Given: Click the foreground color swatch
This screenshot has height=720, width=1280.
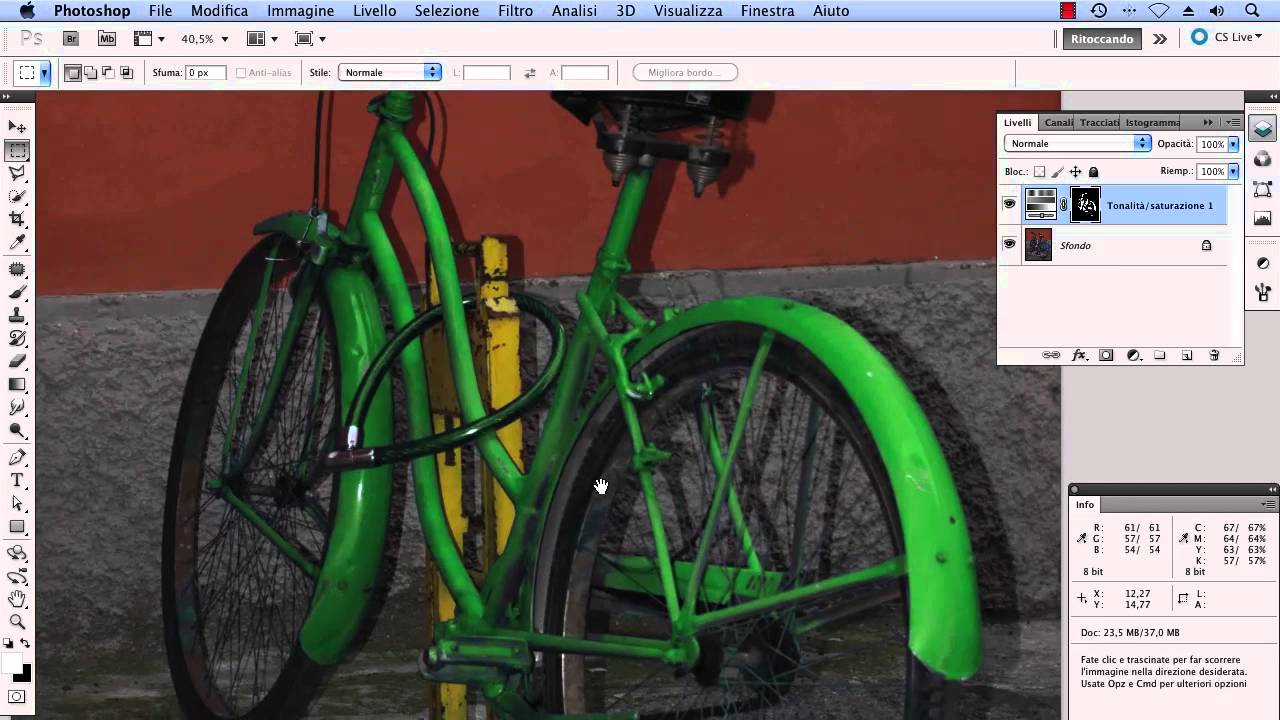Looking at the screenshot, I should pos(12,663).
